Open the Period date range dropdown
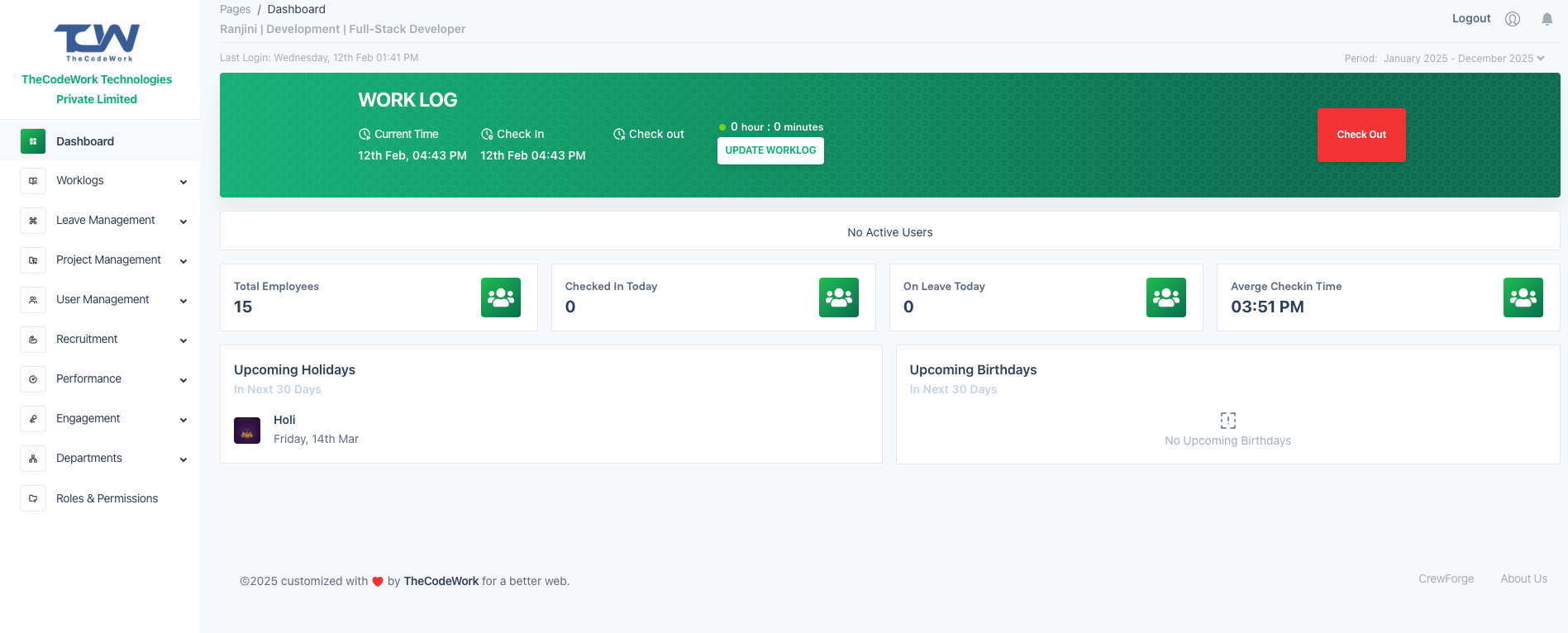 (x=1464, y=59)
